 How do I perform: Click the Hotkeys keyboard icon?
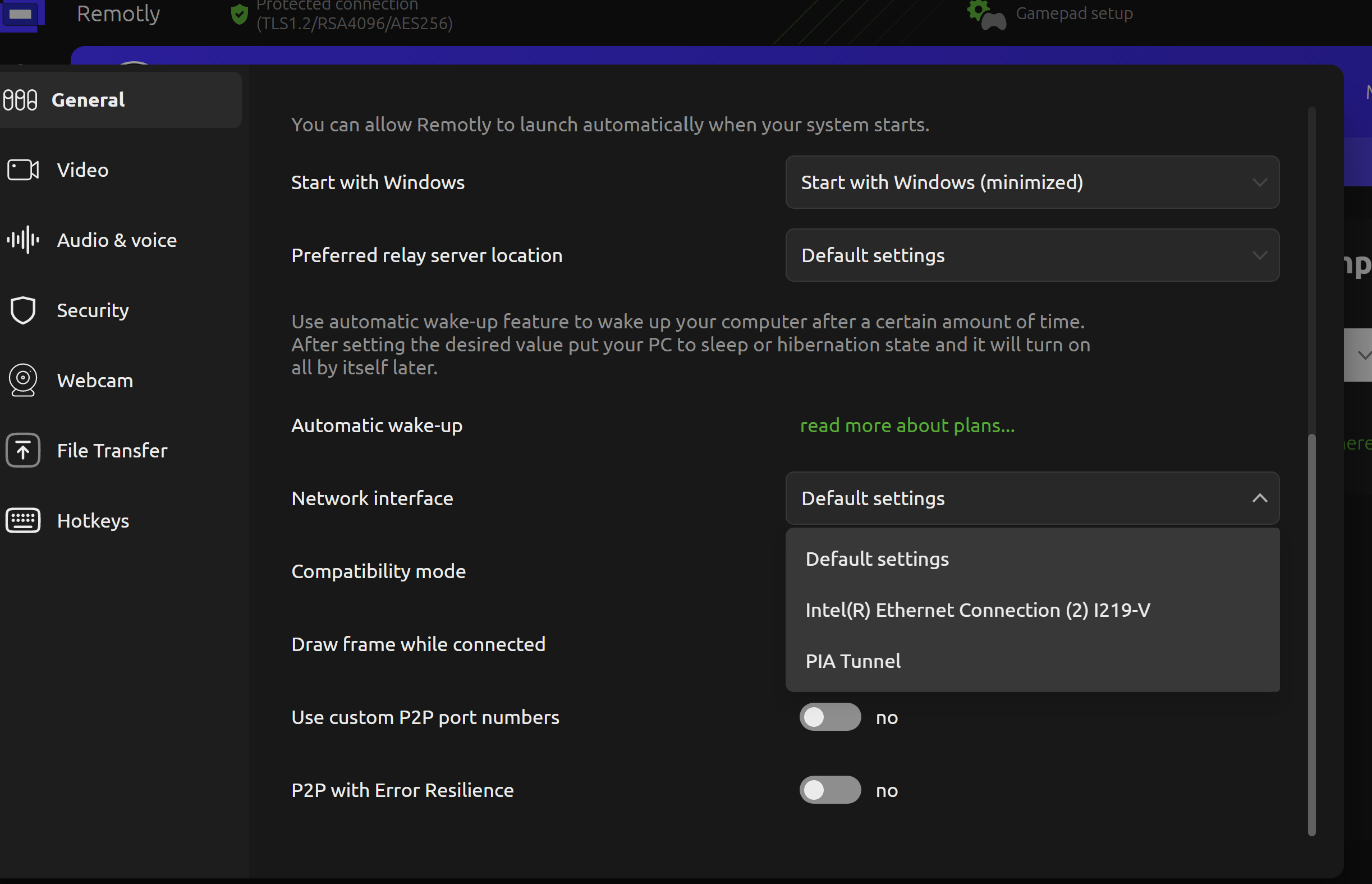[x=23, y=521]
